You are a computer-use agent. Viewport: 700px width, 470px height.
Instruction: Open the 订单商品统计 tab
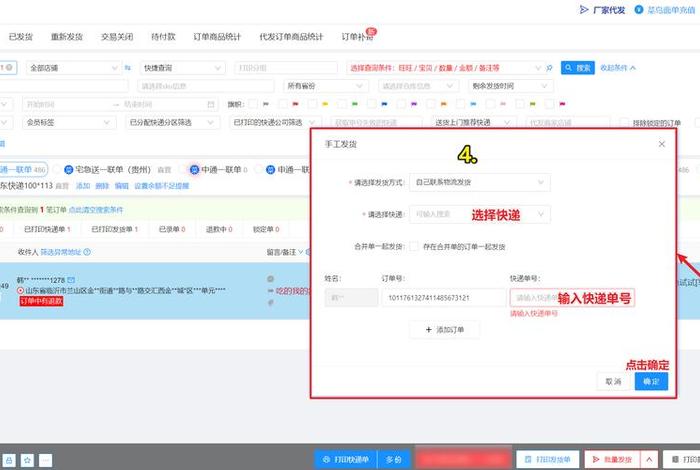click(x=217, y=37)
